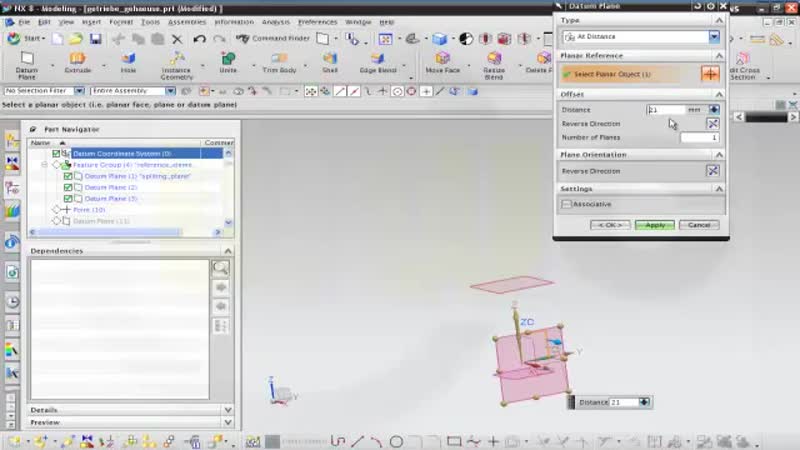The width and height of the screenshot is (800, 450).
Task: Click Reverse Direction icon under Offset
Action: pos(713,123)
